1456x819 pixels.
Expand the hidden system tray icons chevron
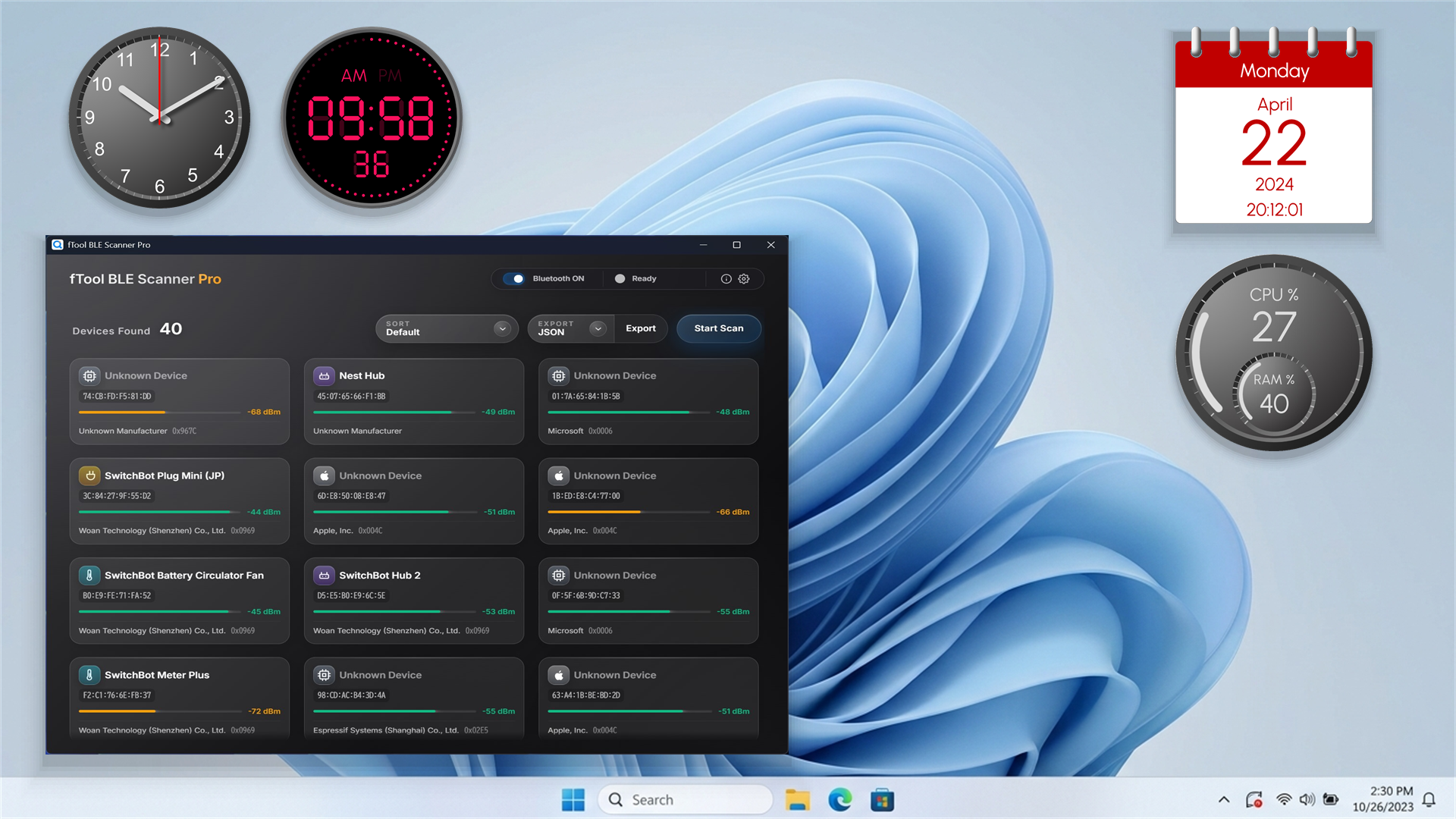1224,799
